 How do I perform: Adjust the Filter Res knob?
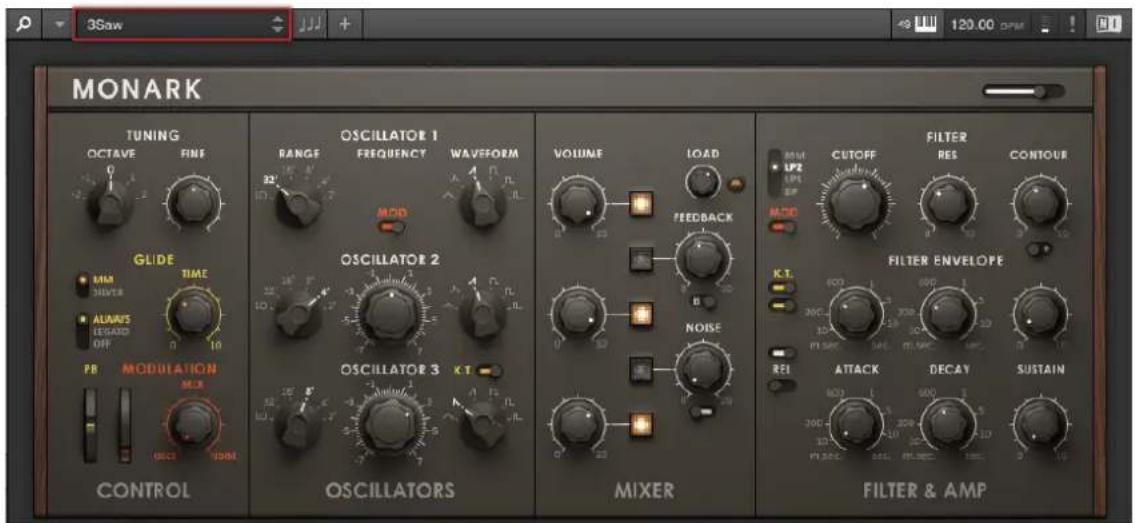click(946, 205)
